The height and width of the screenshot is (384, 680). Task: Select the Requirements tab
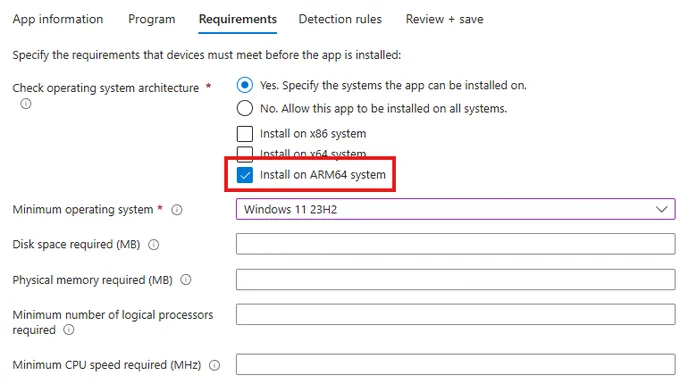pos(238,19)
